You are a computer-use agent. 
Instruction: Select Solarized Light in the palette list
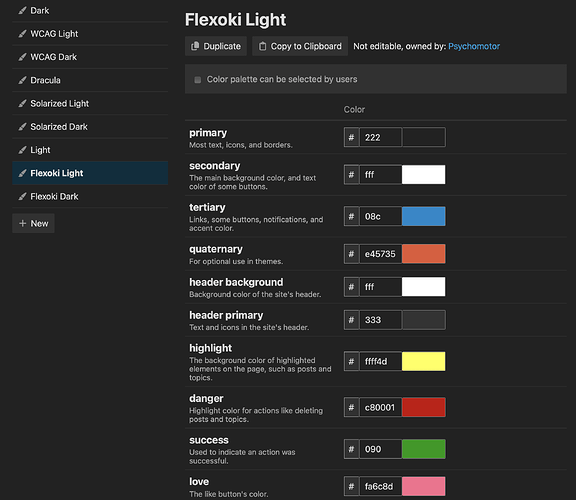(x=90, y=104)
